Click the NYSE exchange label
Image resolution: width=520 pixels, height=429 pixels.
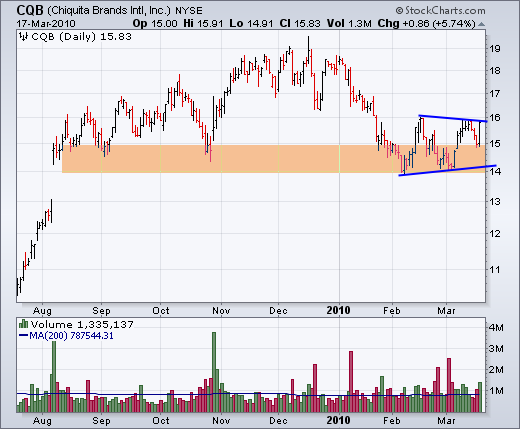(x=189, y=11)
